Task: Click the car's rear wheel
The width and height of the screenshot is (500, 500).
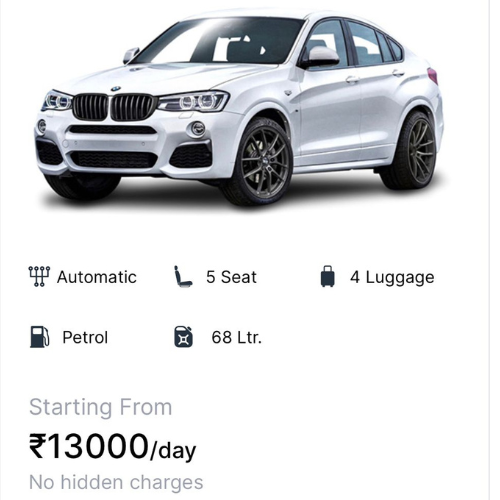Action: pos(411,152)
